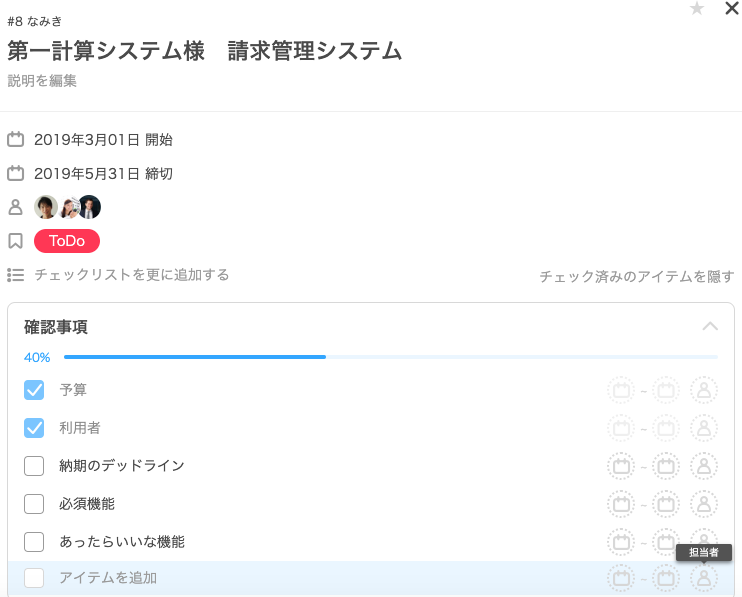
Task: Click the bookmark icon beside ToDo
Action: (x=16, y=241)
